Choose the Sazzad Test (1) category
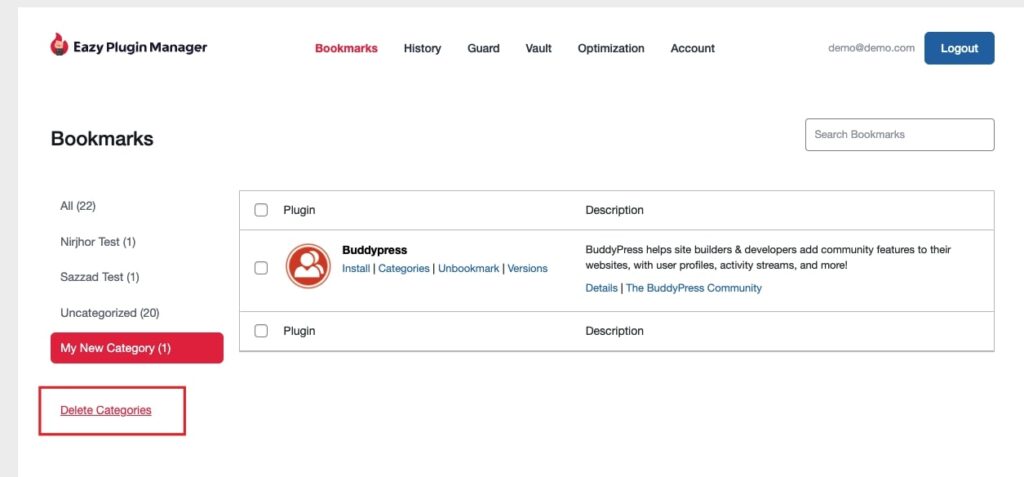 coord(100,277)
